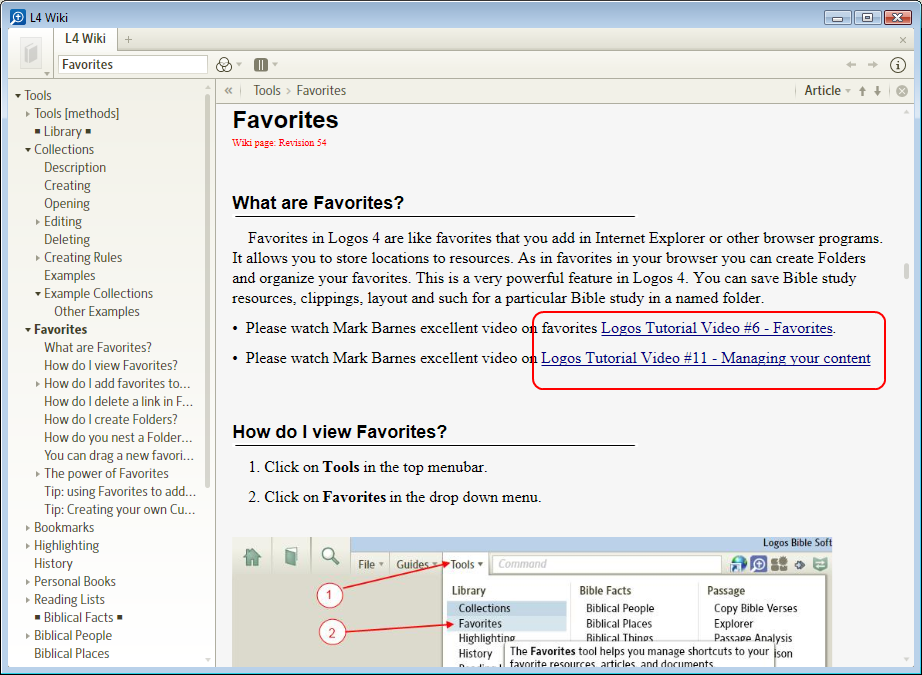Expand the Highlighting tree node

(x=28, y=546)
